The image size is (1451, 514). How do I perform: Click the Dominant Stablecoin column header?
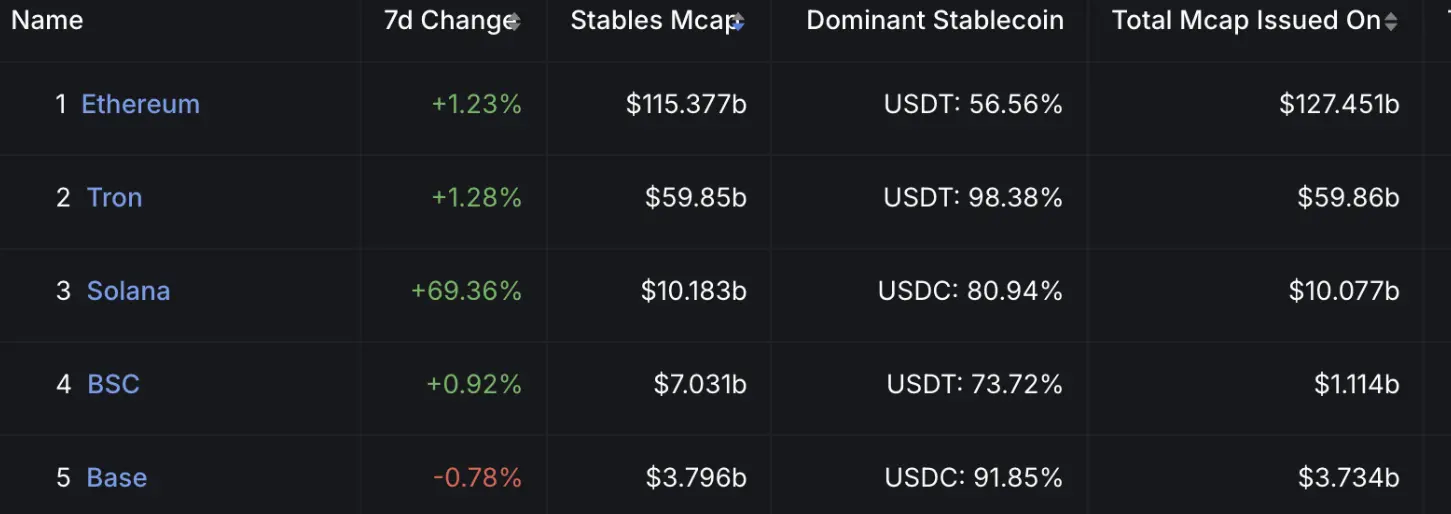935,20
